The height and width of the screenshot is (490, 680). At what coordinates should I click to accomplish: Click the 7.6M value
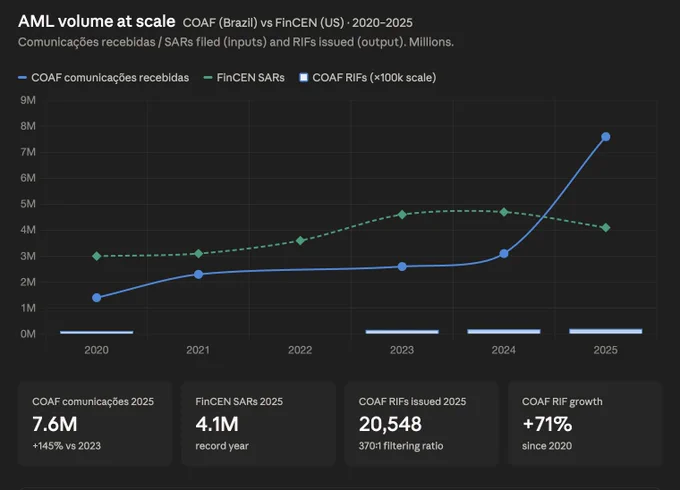tap(55, 424)
